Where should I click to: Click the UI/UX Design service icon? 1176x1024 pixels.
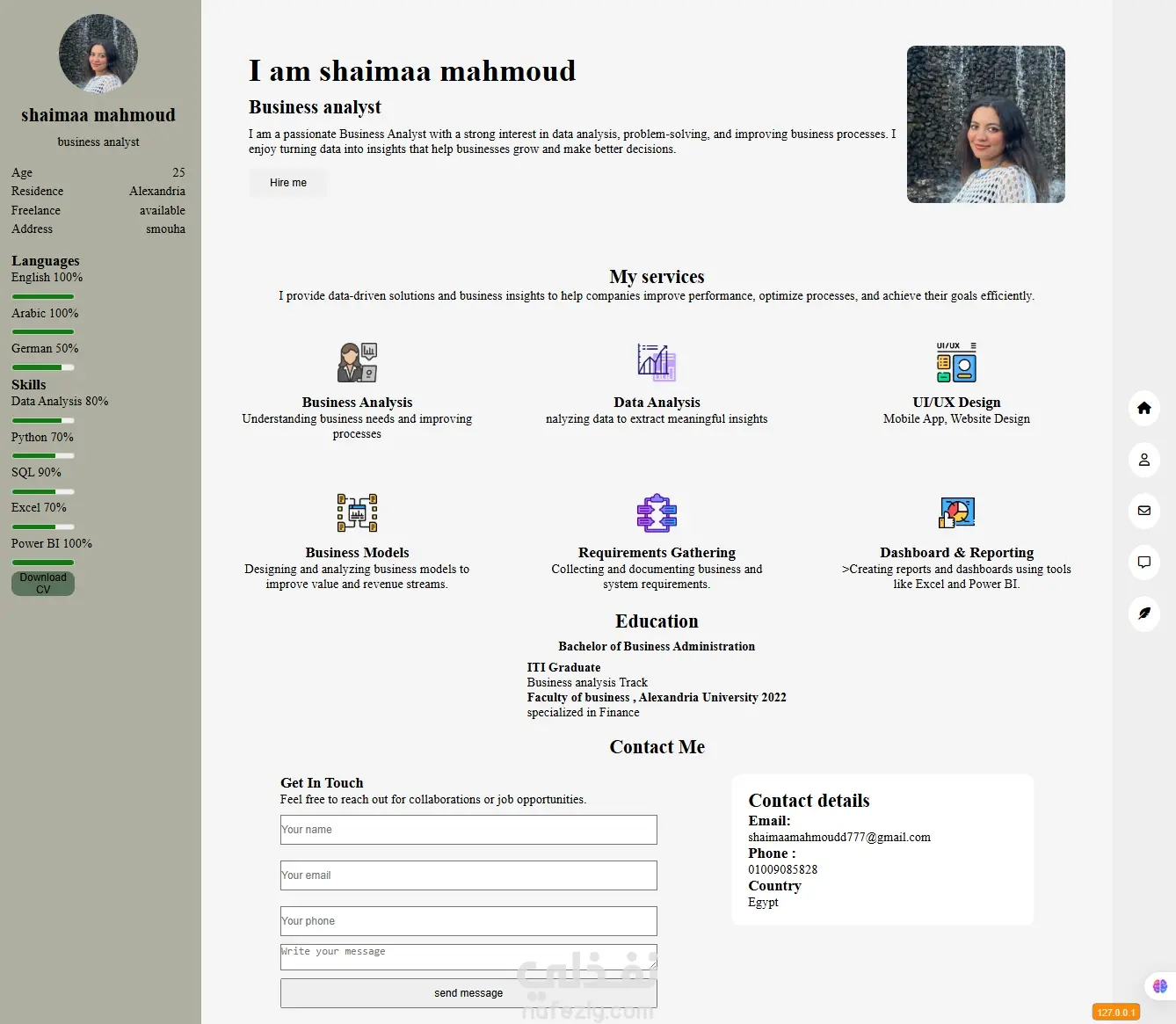956,362
